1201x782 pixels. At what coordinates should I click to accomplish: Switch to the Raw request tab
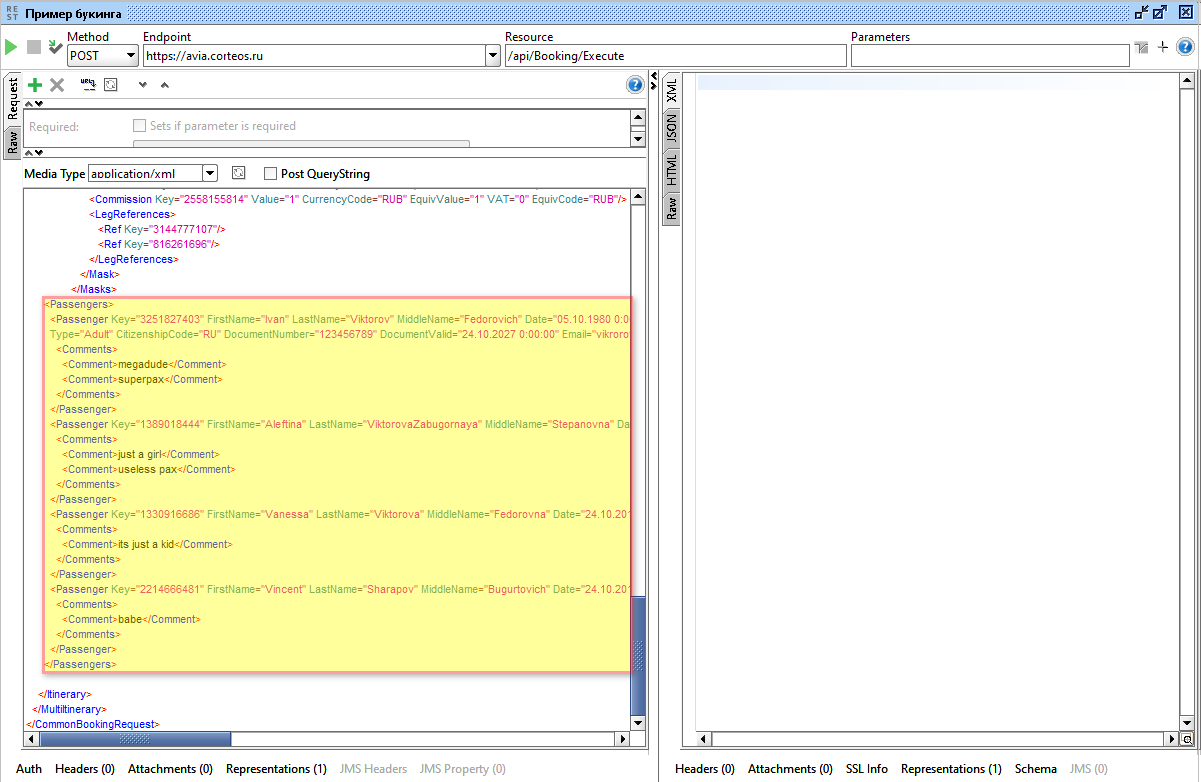12,141
